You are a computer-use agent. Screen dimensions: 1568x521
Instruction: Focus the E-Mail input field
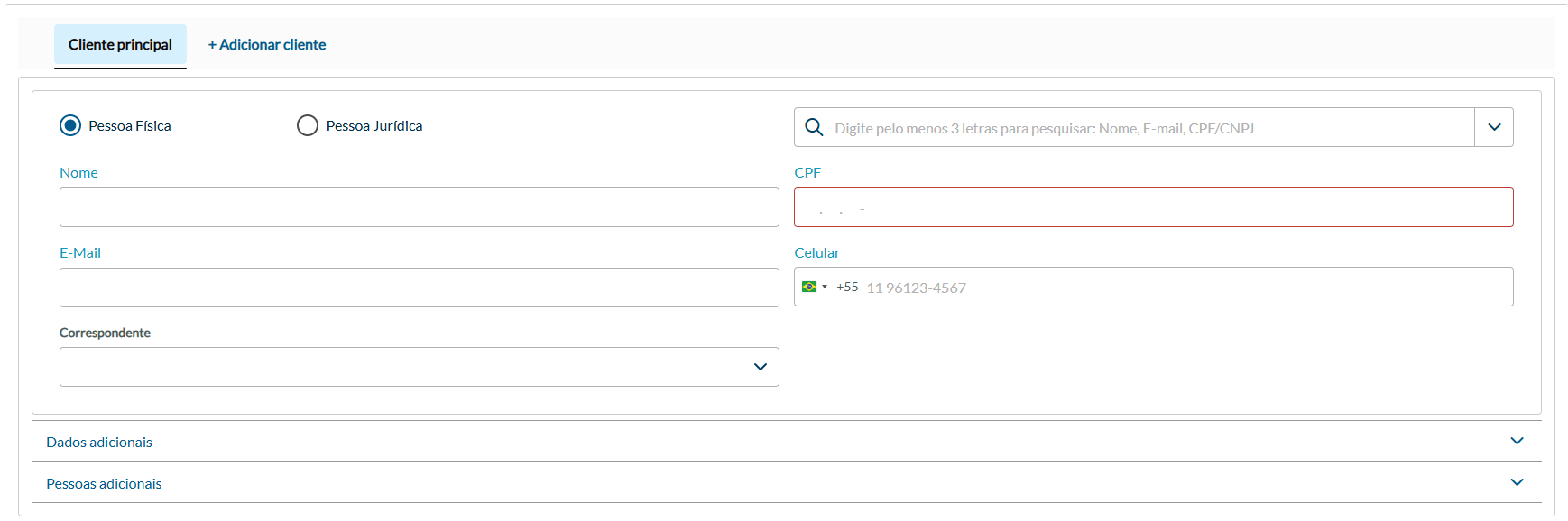click(x=419, y=288)
